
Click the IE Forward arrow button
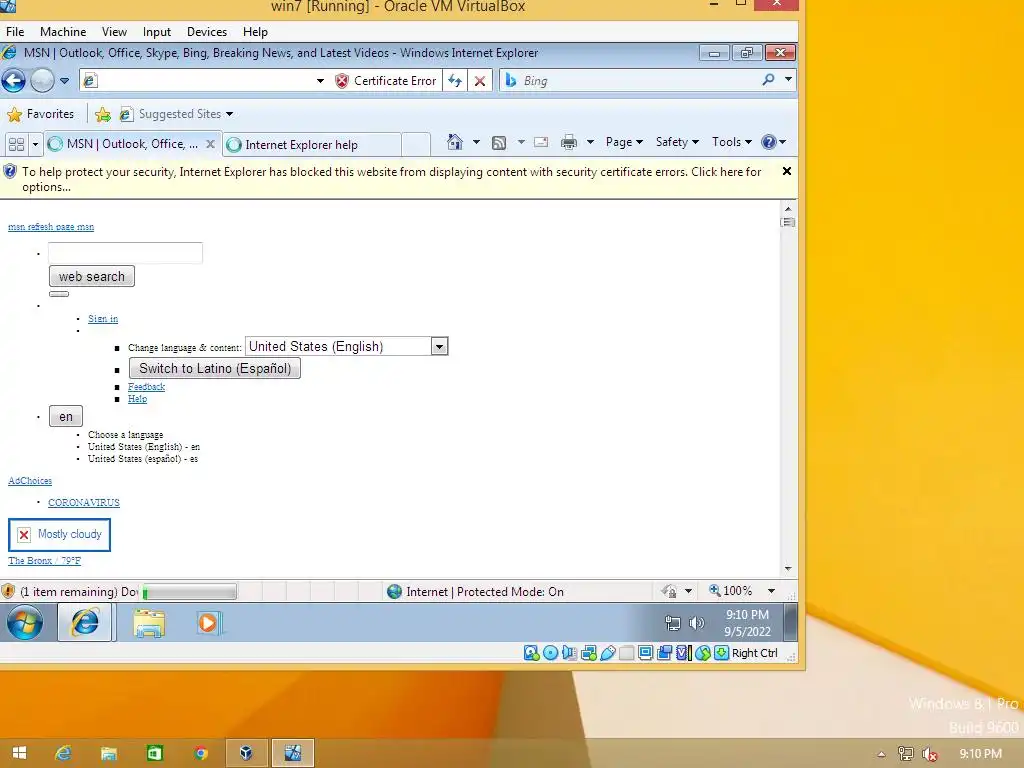pyautogui.click(x=42, y=80)
